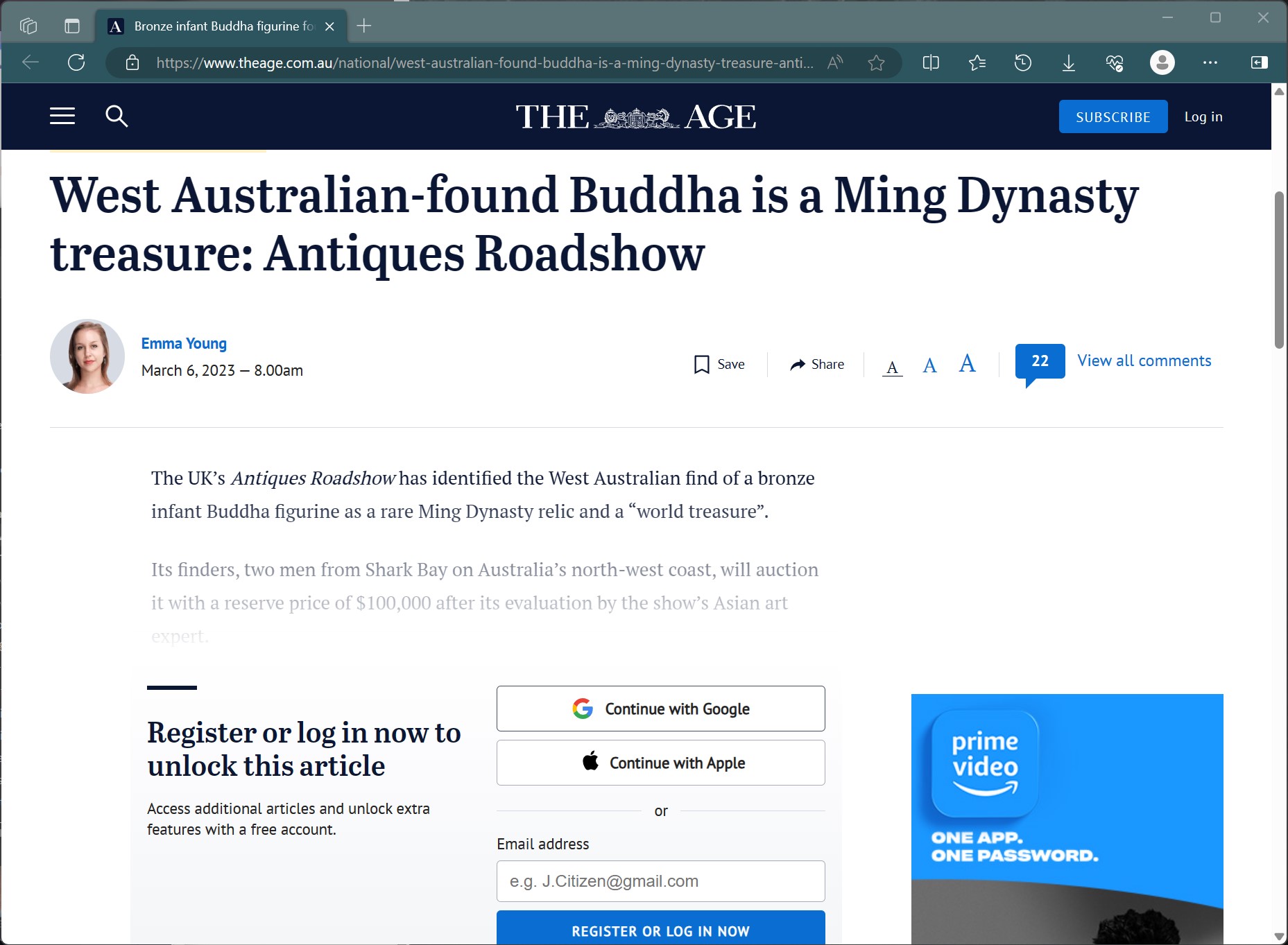1288x945 pixels.
Task: Reload the current page
Action: click(76, 63)
